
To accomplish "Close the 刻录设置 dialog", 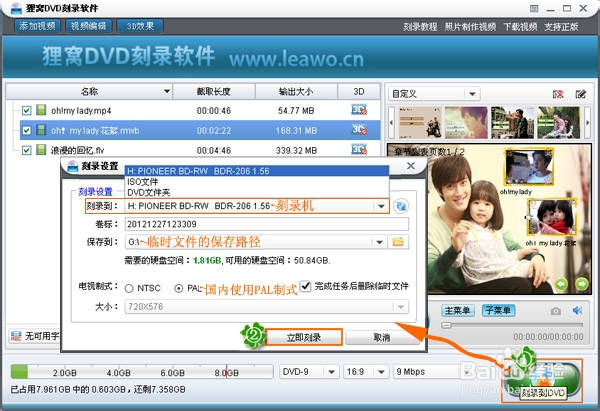I will [x=411, y=166].
